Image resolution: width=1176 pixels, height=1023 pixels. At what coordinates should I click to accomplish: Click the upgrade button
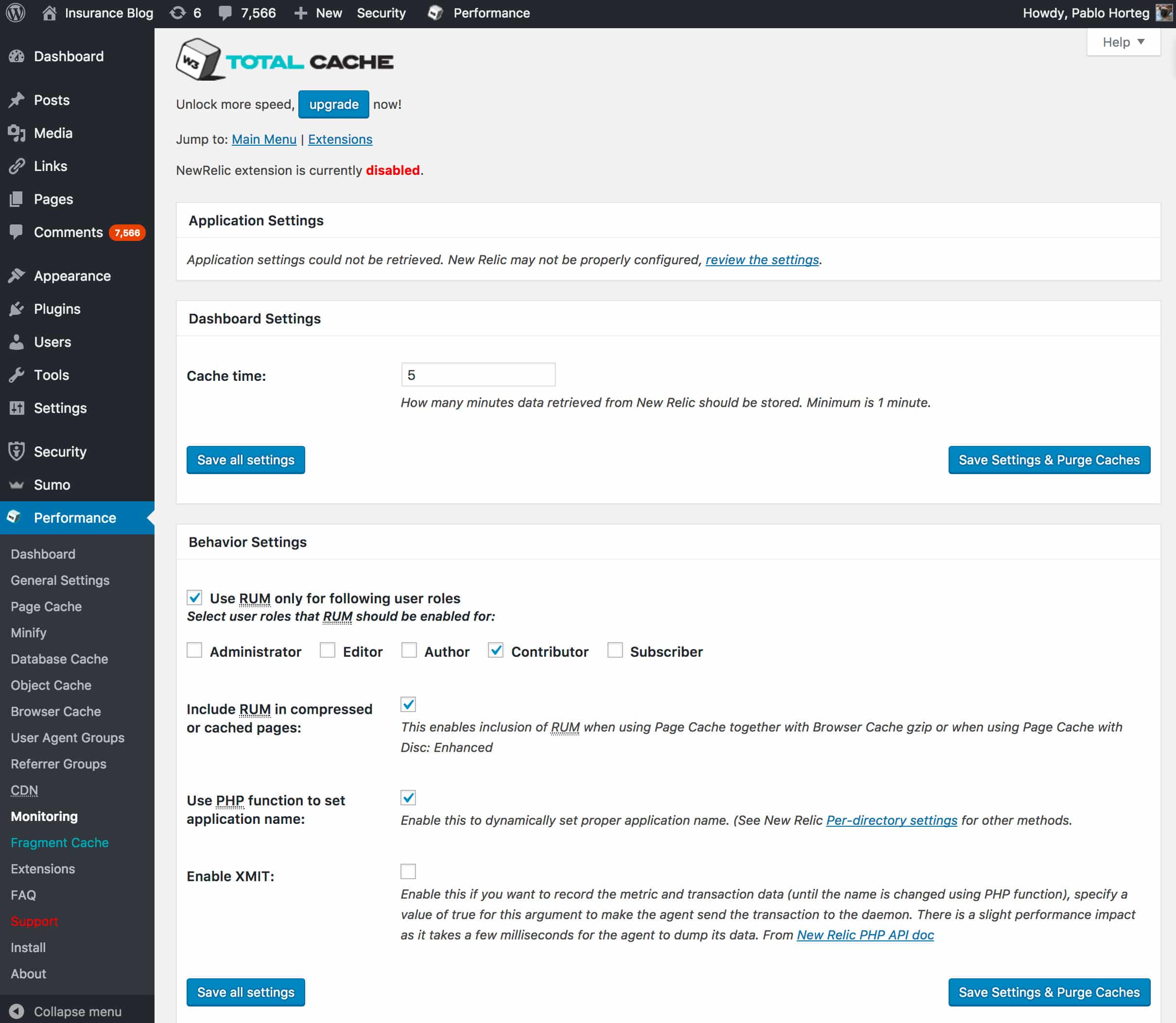[333, 104]
